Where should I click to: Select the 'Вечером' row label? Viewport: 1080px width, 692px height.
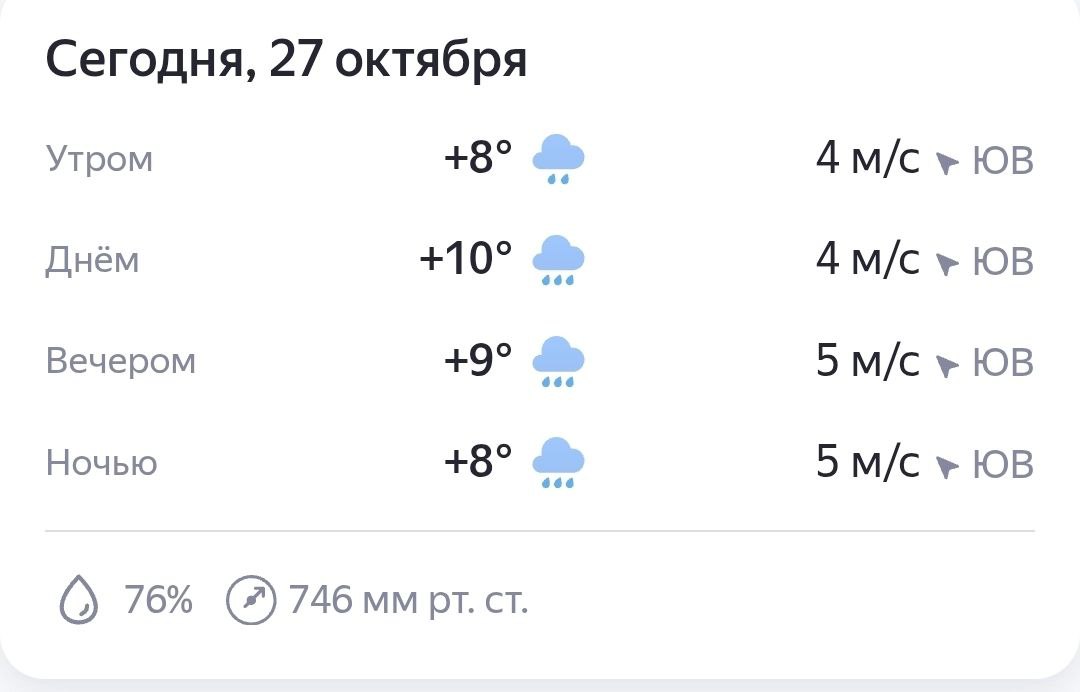coord(121,361)
